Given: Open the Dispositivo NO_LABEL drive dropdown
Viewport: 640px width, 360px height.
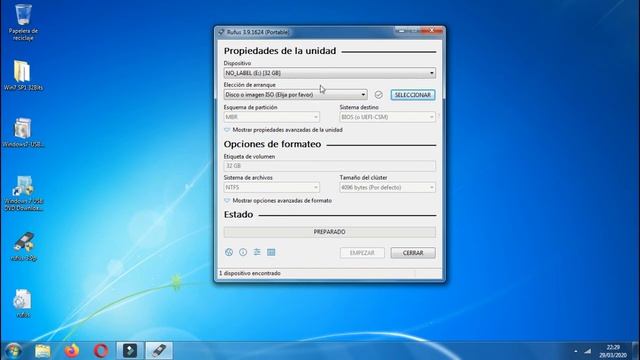Looking at the screenshot, I should (329, 73).
